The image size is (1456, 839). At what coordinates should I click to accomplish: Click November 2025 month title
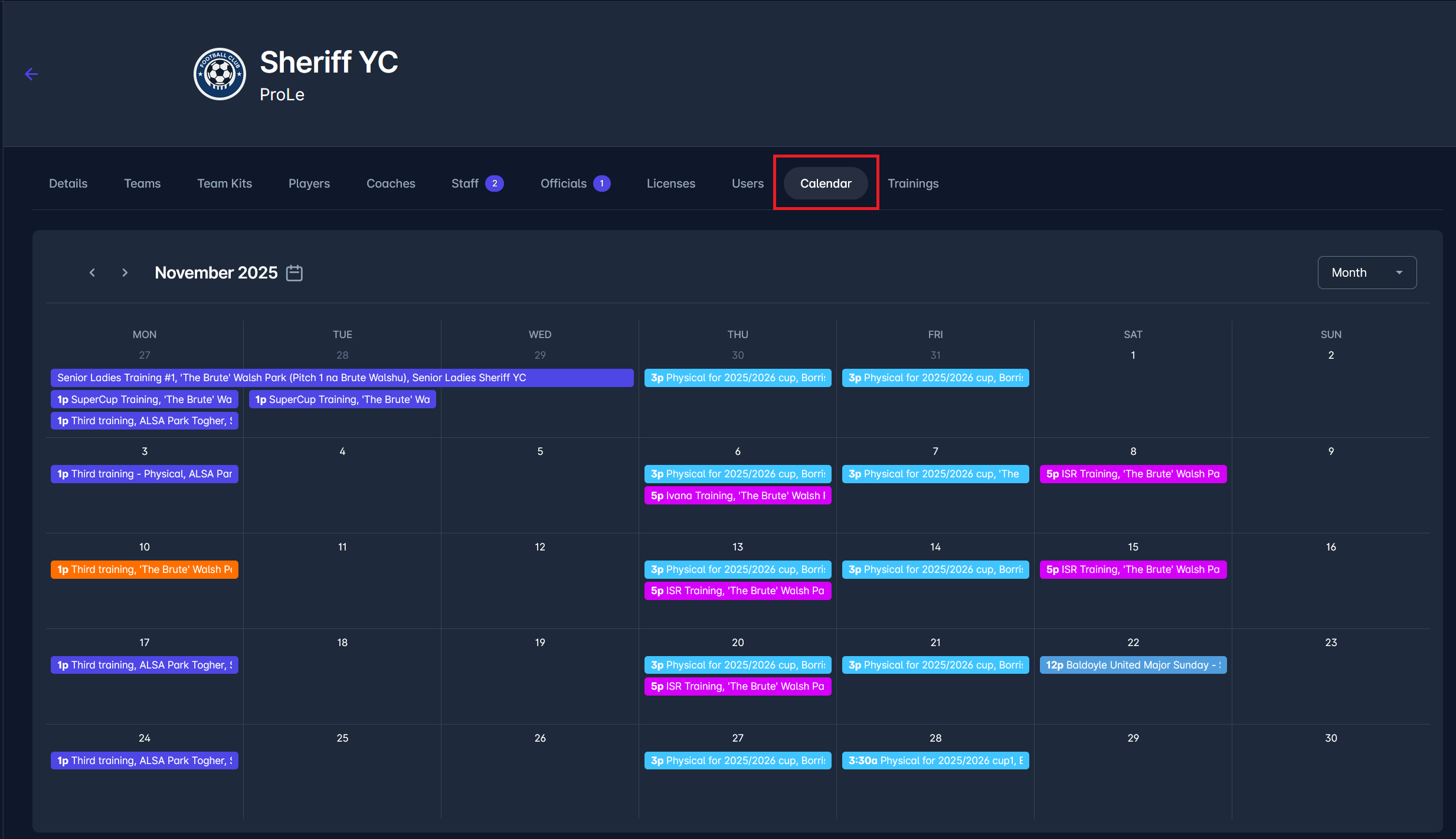click(x=216, y=273)
